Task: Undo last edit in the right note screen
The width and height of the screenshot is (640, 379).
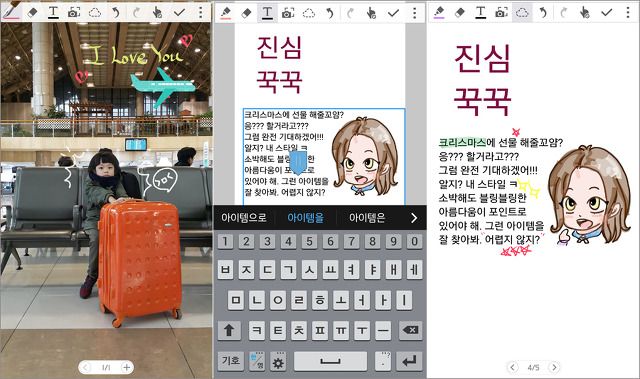Action: [543, 13]
